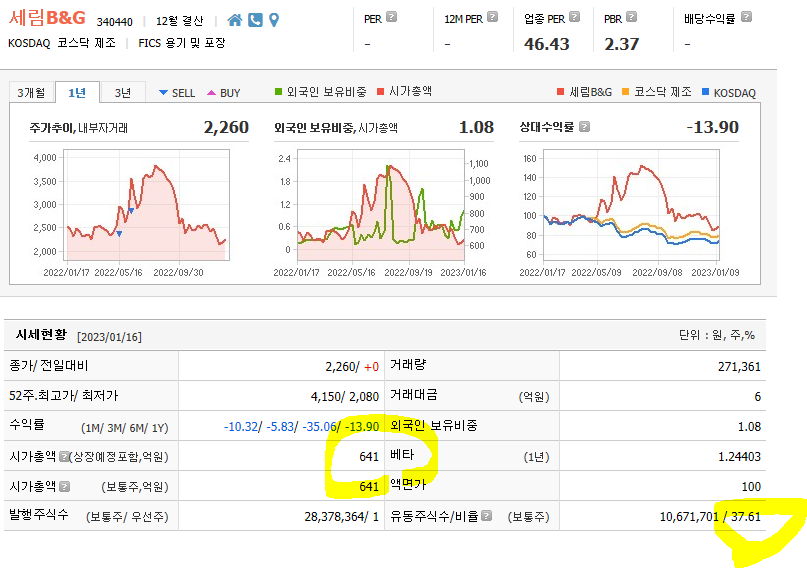The height and width of the screenshot is (568, 807).
Task: Click 발행주식수 value 28,378,364/ 1
Action: [342, 517]
